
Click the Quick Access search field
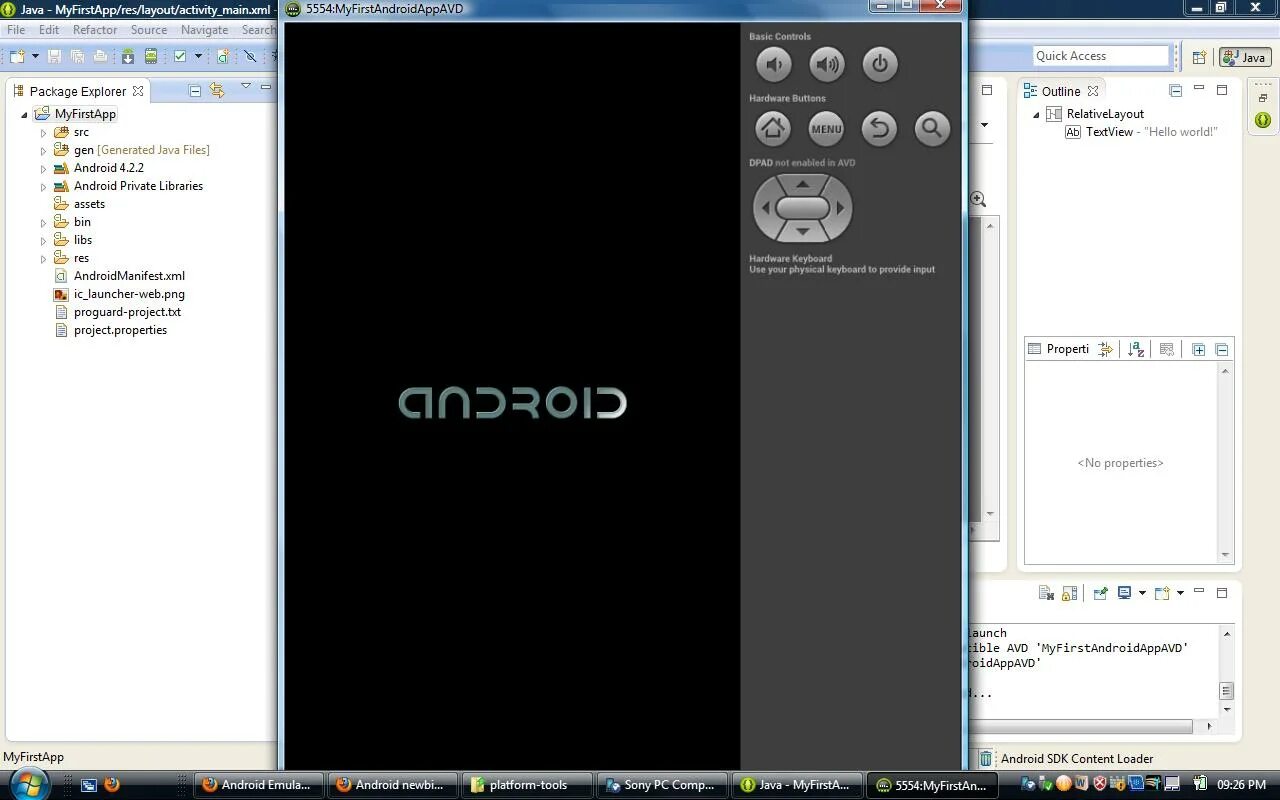tap(1101, 56)
